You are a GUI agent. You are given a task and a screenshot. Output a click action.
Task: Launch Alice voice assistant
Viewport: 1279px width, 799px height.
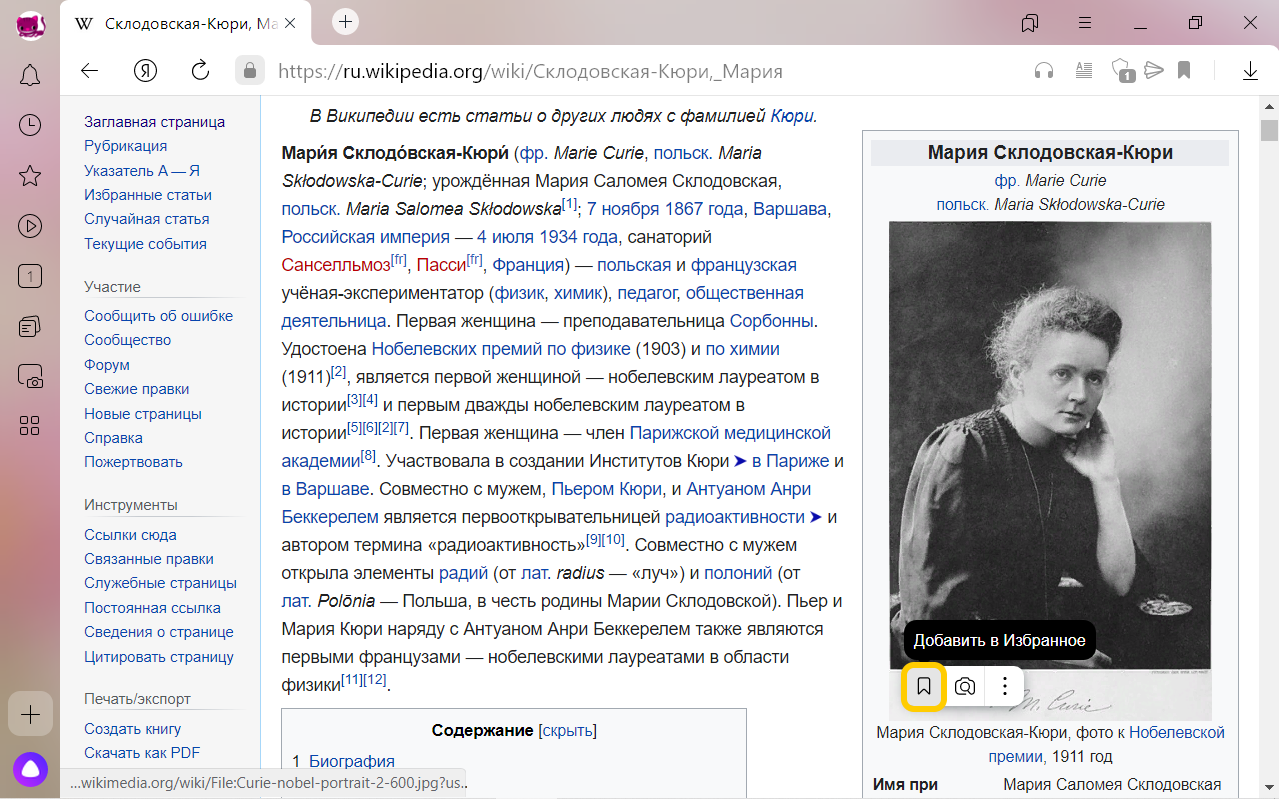pos(30,768)
